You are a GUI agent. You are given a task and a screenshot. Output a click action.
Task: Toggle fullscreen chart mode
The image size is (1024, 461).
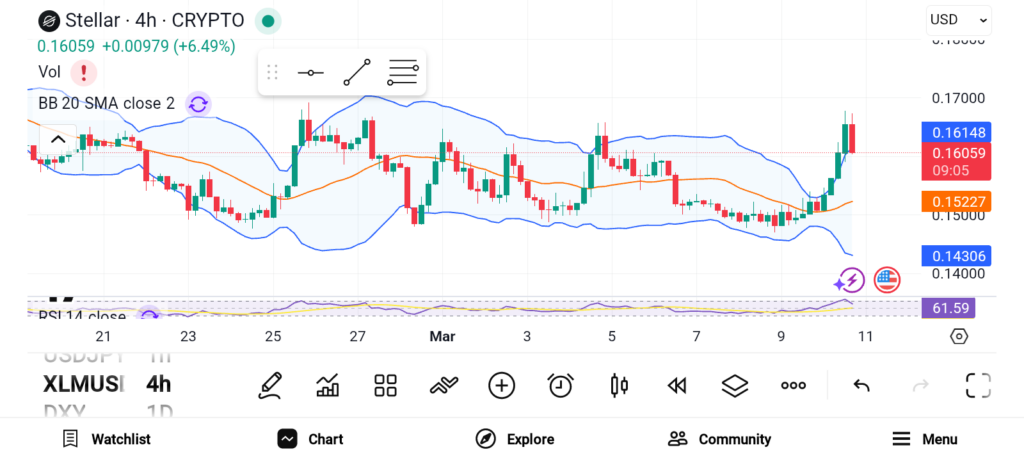point(978,385)
